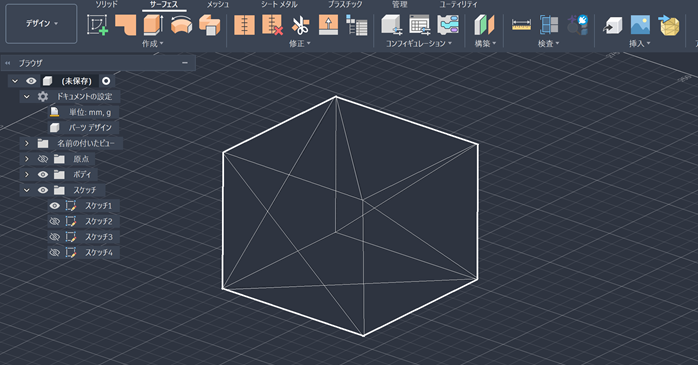Open the 構築 dropdown menu
698x365 pixels.
click(x=485, y=44)
